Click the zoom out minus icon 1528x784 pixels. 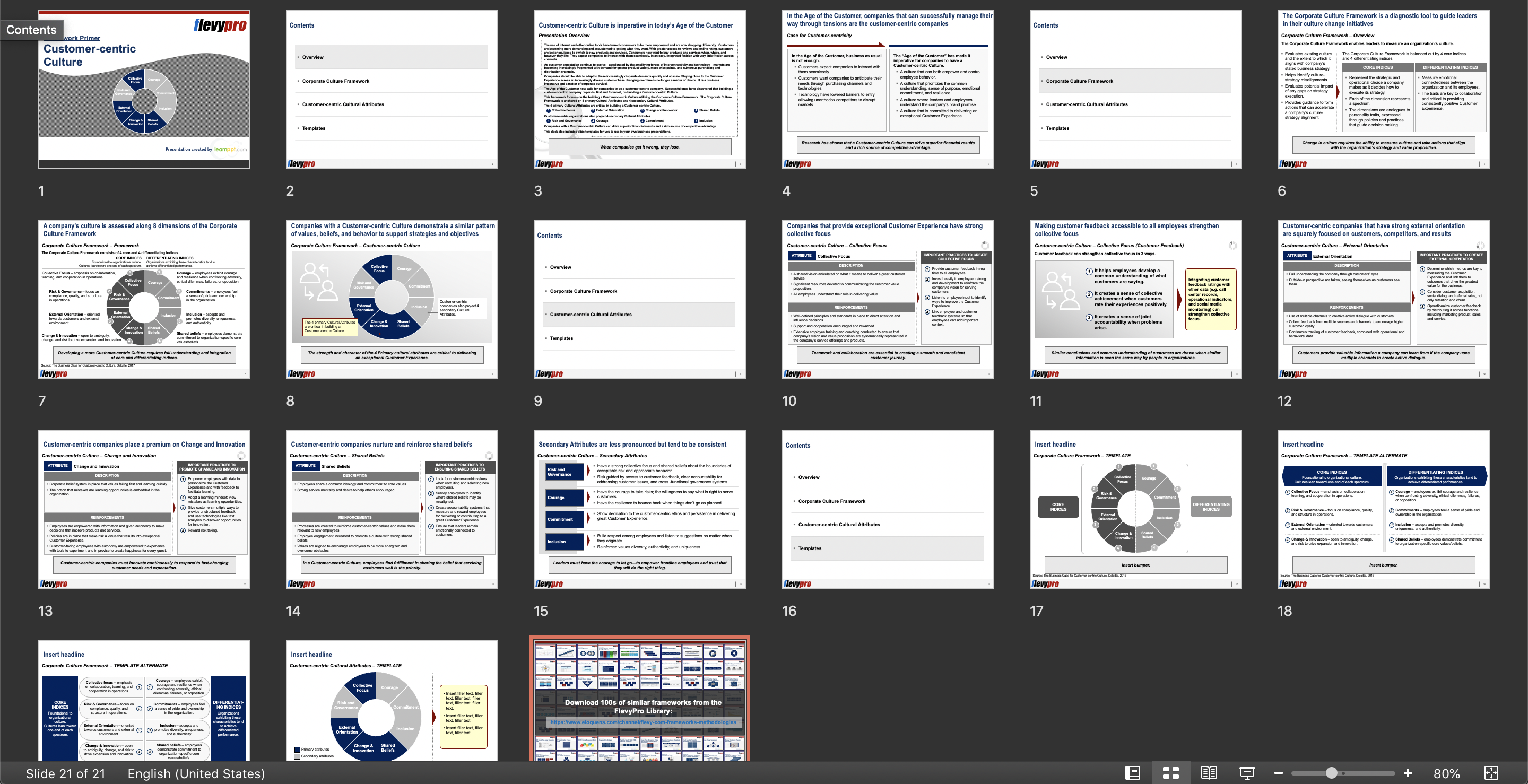point(1278,773)
